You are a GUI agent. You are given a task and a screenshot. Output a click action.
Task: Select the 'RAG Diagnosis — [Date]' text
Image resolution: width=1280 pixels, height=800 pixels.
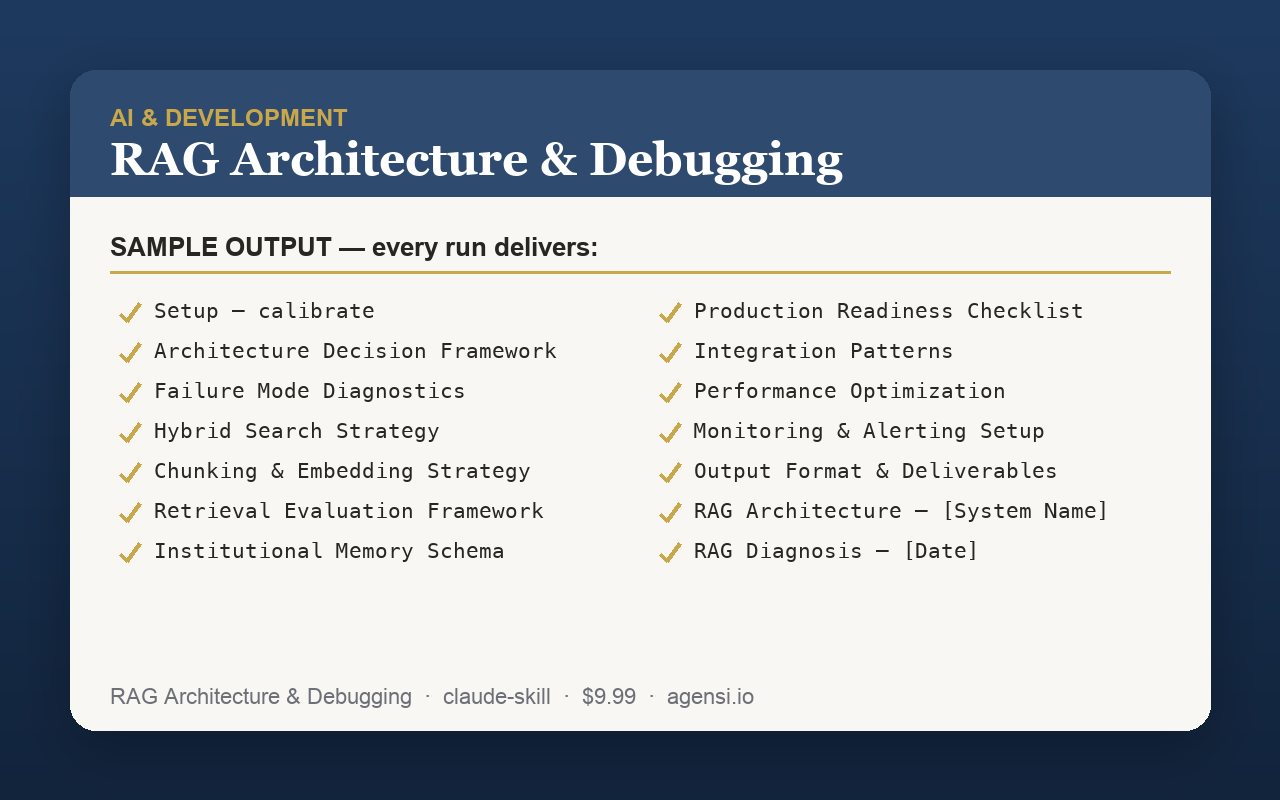[x=837, y=551]
